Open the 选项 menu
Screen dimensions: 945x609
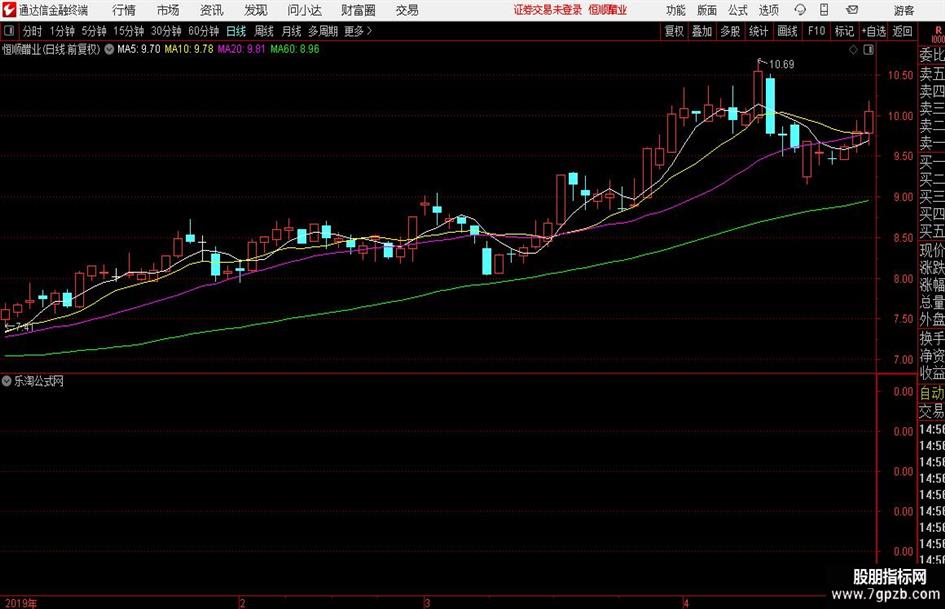point(768,10)
